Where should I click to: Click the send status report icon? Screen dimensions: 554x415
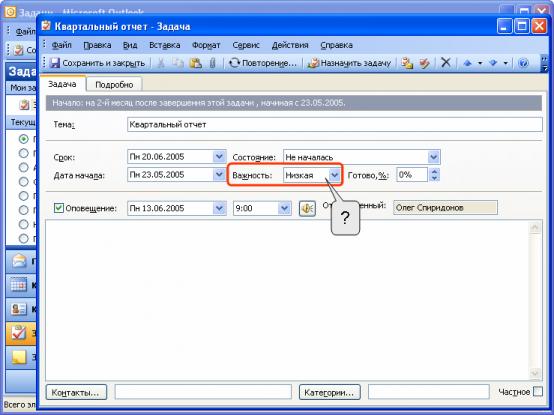coord(407,63)
